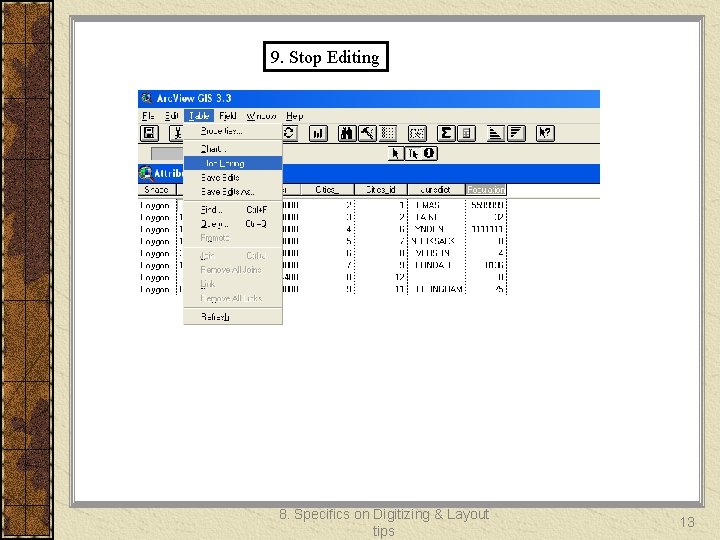Screen dimensions: 720x540
Task: Click the Summarize sigma icon
Action: tap(446, 133)
